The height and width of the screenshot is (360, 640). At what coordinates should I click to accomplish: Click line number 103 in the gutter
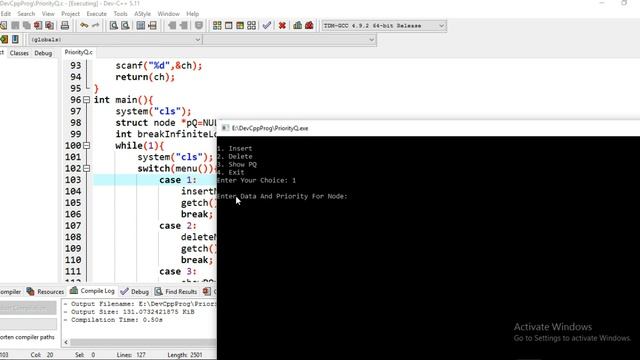73,180
